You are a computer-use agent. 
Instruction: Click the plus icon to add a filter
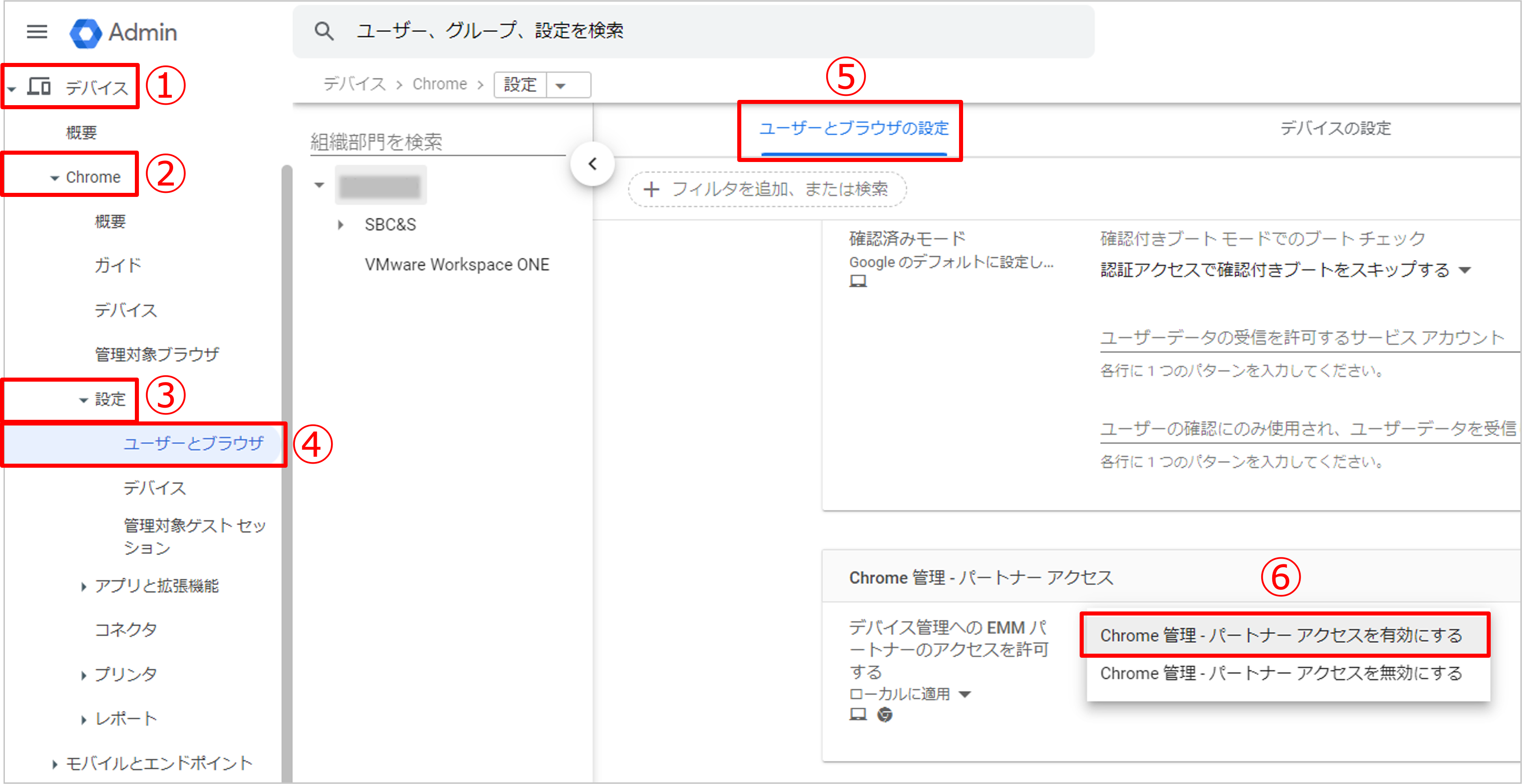click(651, 190)
